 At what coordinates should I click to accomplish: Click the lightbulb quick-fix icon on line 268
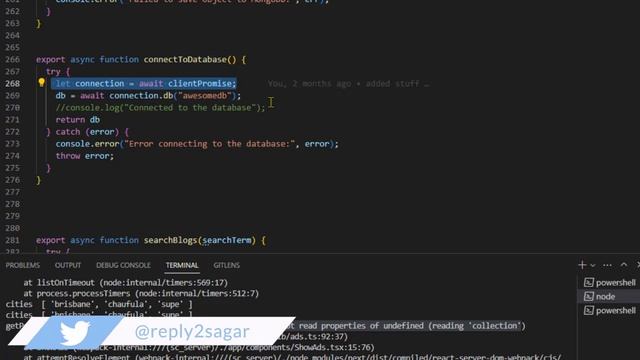coord(42,82)
